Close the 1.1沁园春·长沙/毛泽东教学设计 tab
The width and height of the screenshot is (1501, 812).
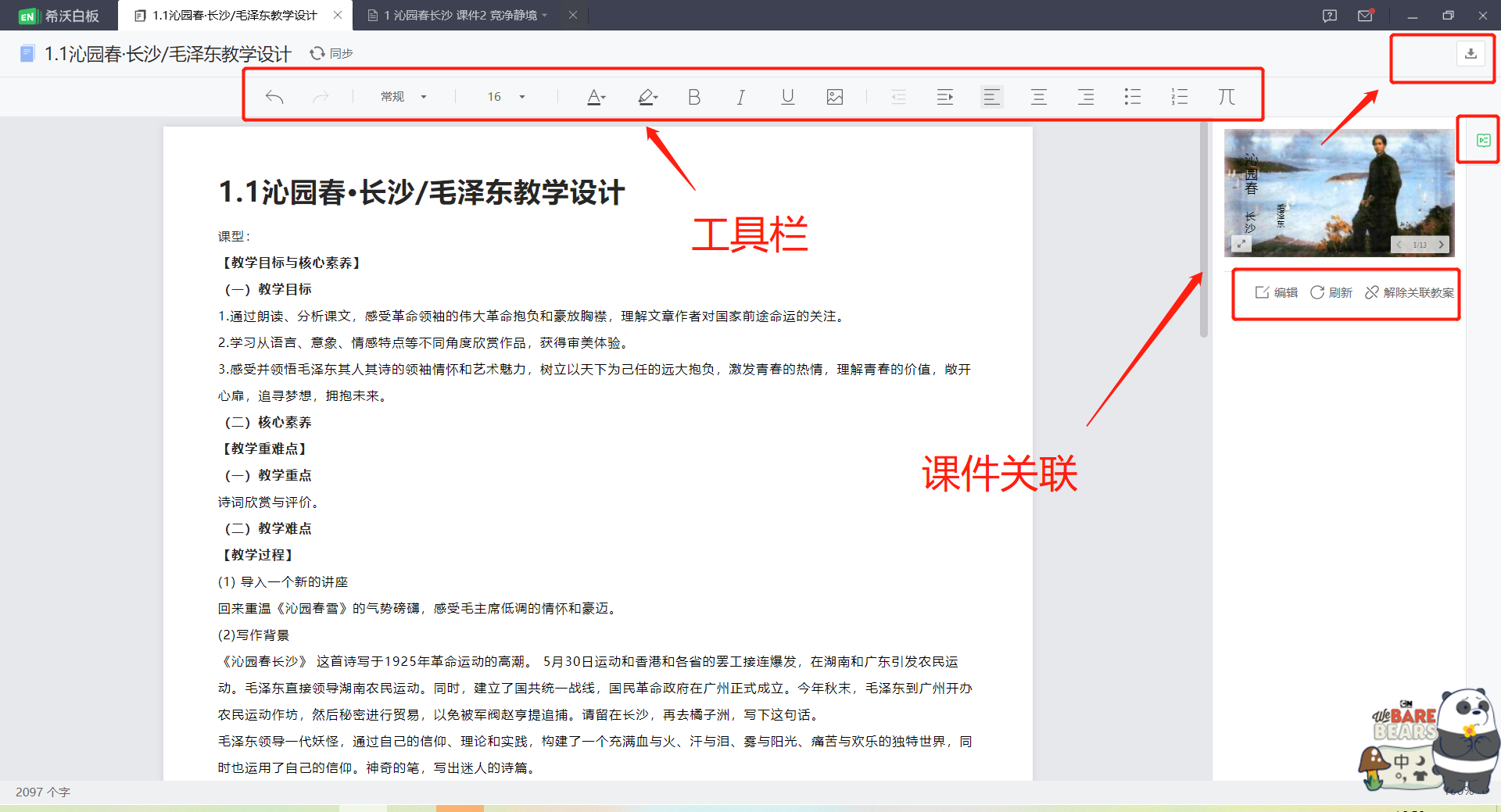338,15
